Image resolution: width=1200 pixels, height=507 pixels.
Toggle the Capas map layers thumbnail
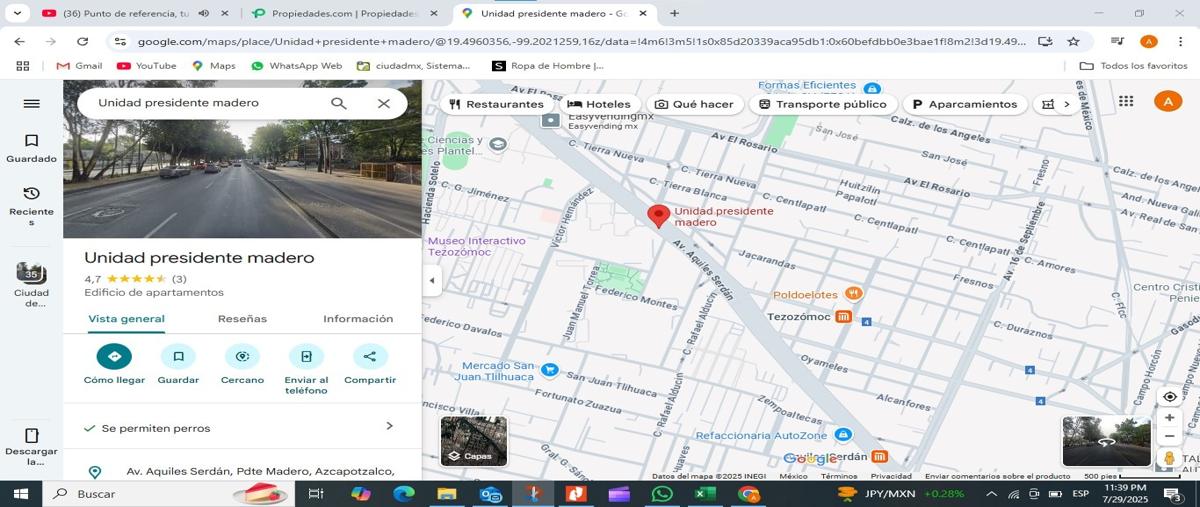474,441
